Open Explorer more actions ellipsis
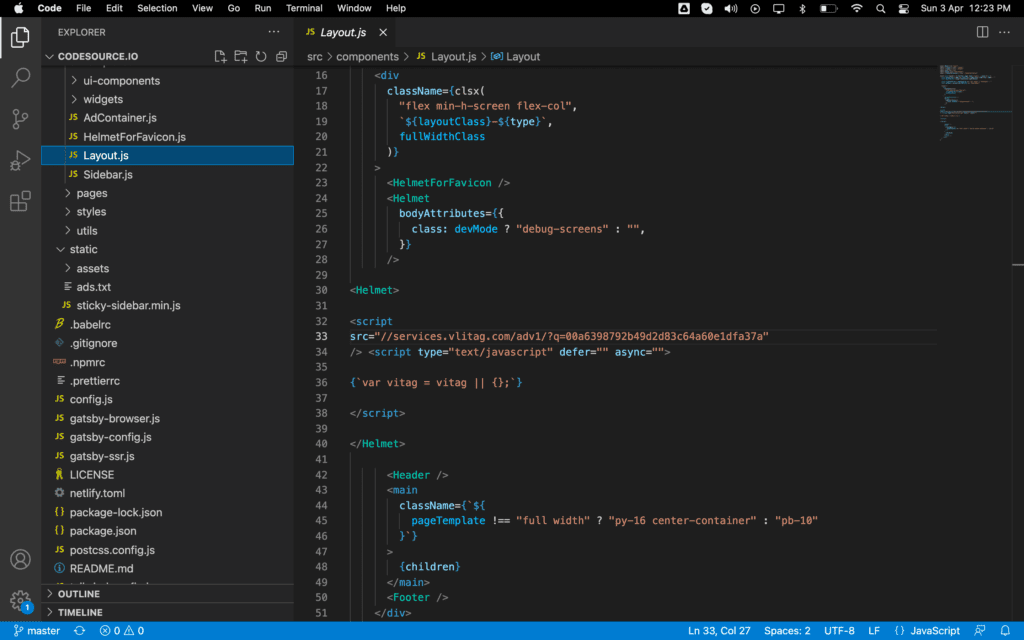 [x=274, y=32]
